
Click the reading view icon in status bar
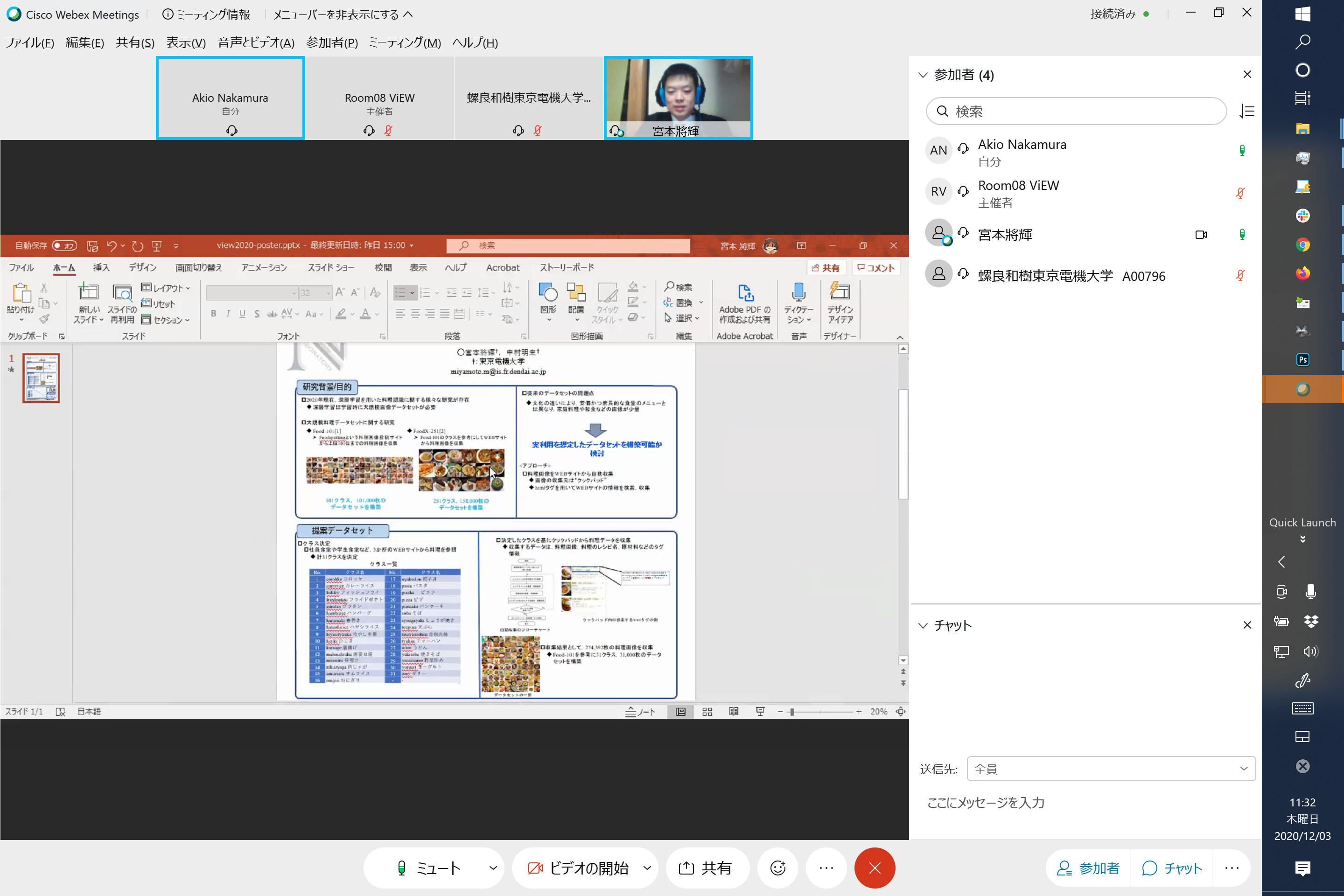coord(734,711)
